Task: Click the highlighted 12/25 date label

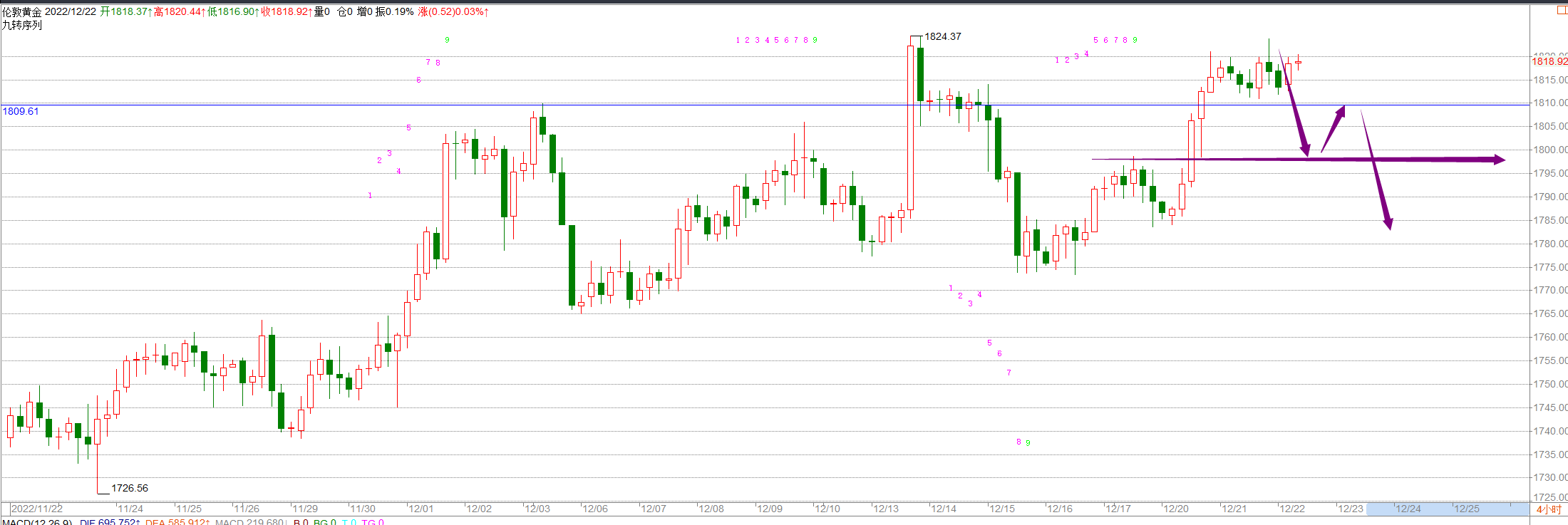Action: click(x=1466, y=509)
